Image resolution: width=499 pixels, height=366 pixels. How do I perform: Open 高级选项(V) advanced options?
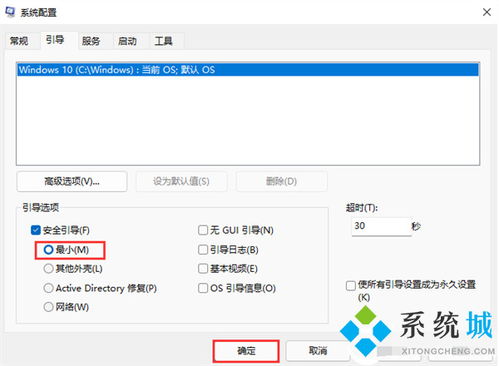click(72, 181)
